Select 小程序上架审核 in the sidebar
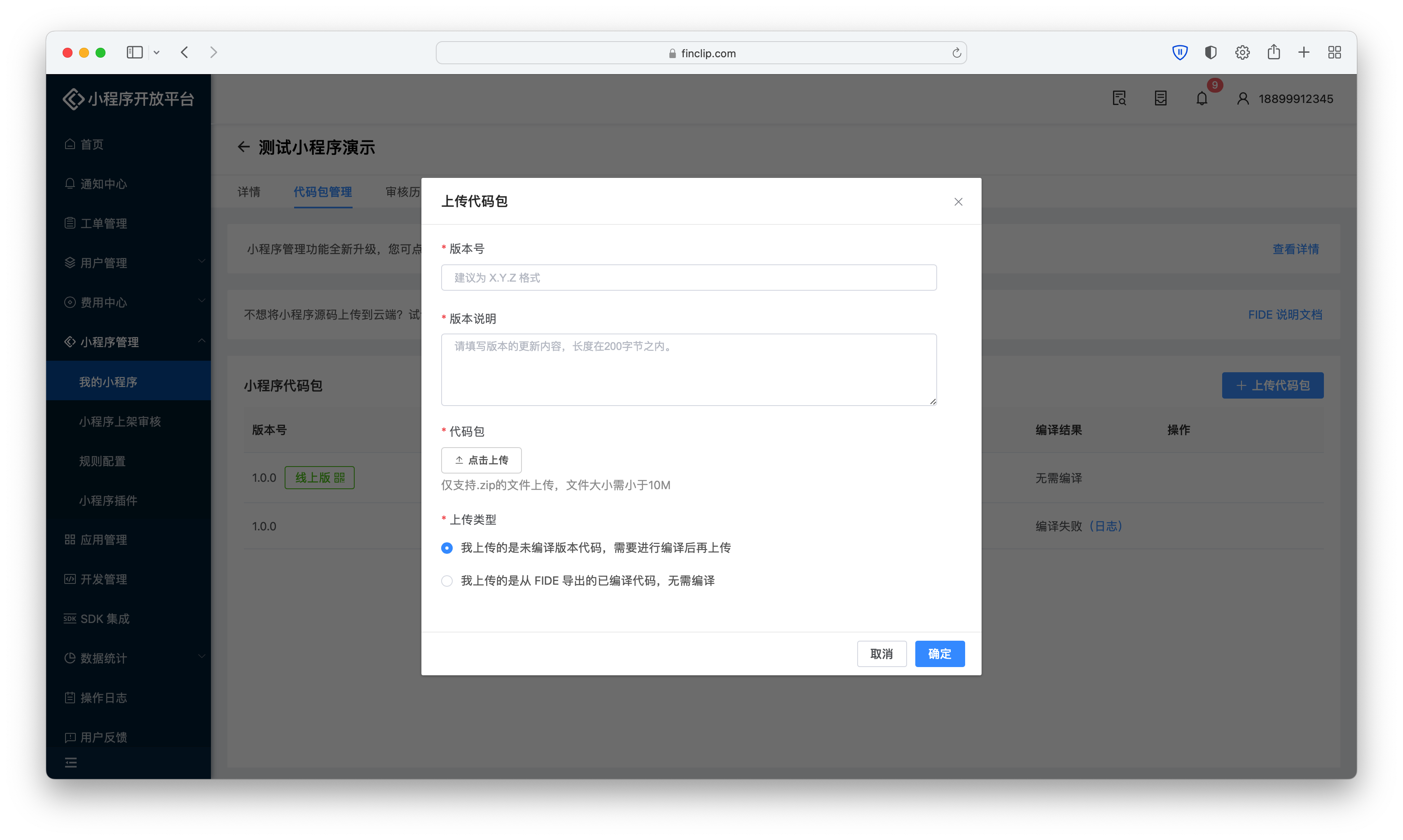The width and height of the screenshot is (1403, 840). tap(129, 421)
